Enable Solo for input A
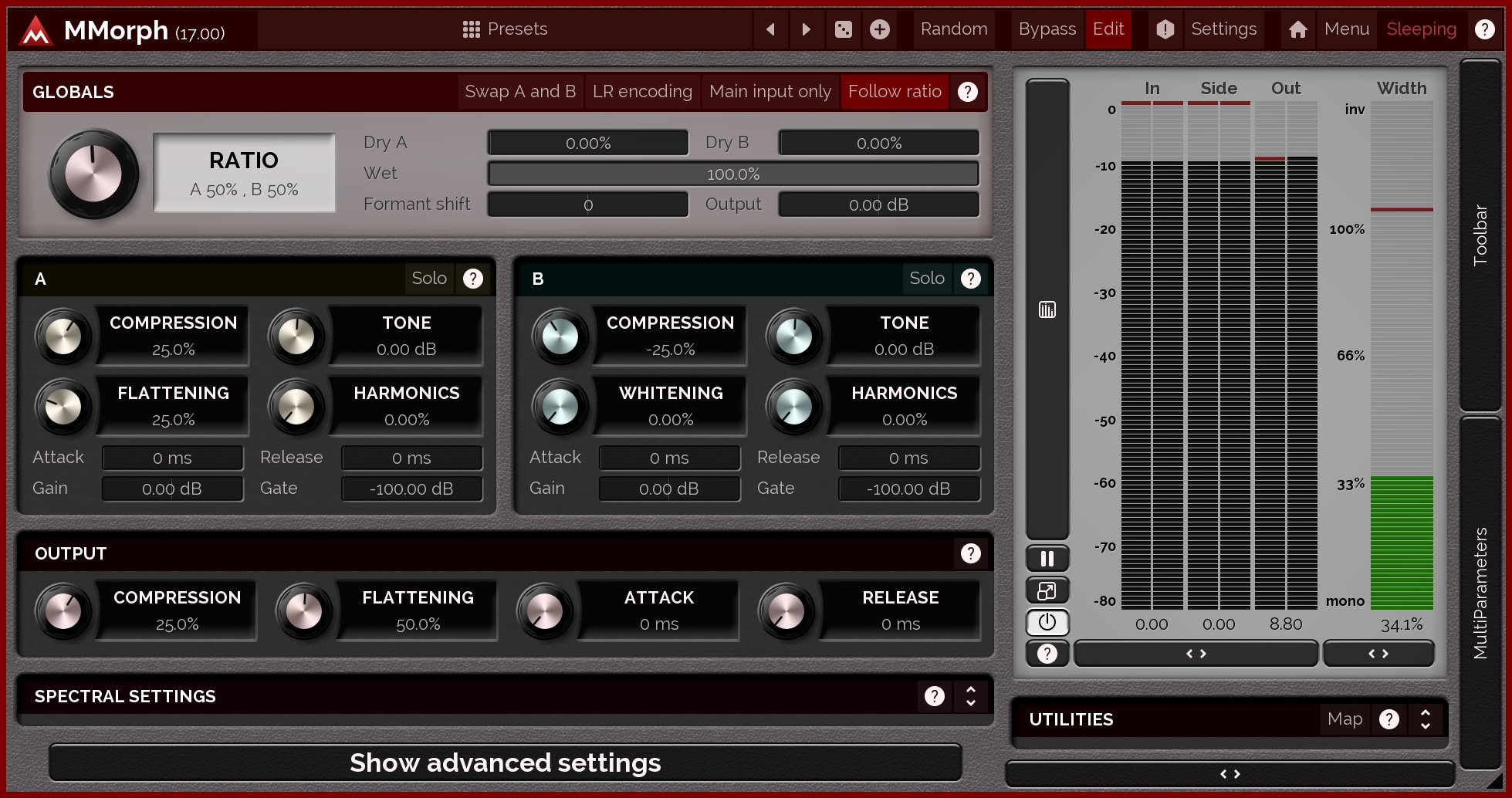 point(428,279)
